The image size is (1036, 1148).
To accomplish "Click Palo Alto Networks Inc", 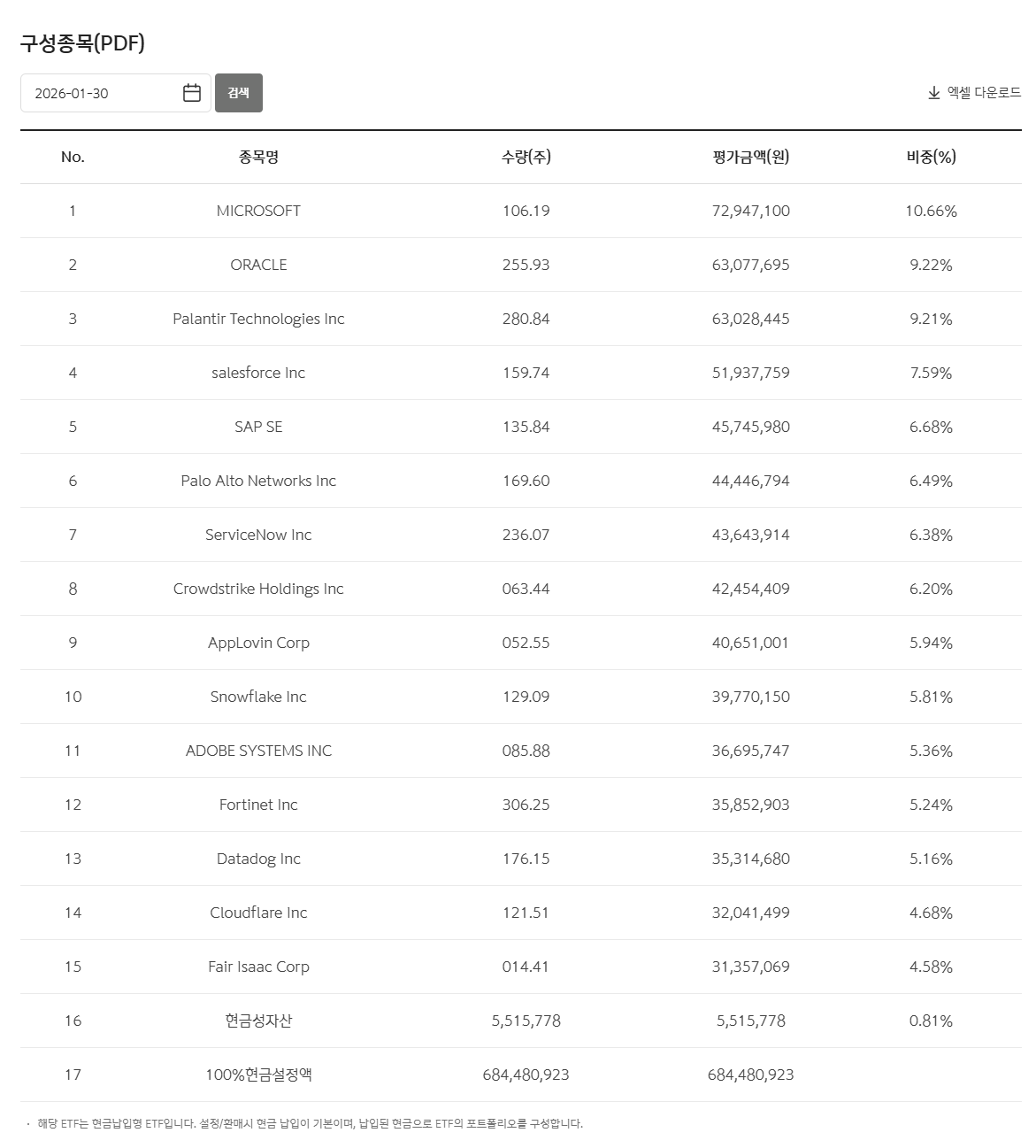I will point(258,481).
